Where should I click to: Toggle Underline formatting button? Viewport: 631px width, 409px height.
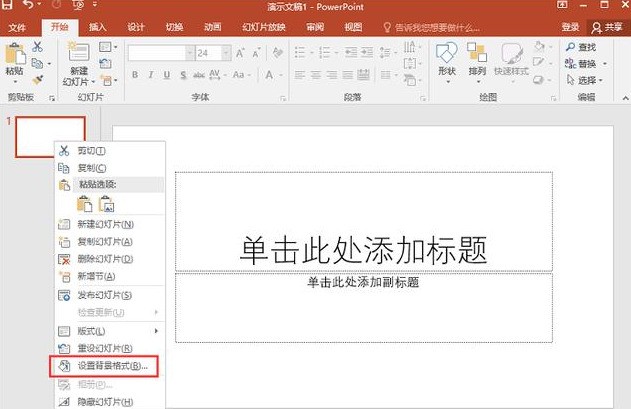pyautogui.click(x=166, y=75)
